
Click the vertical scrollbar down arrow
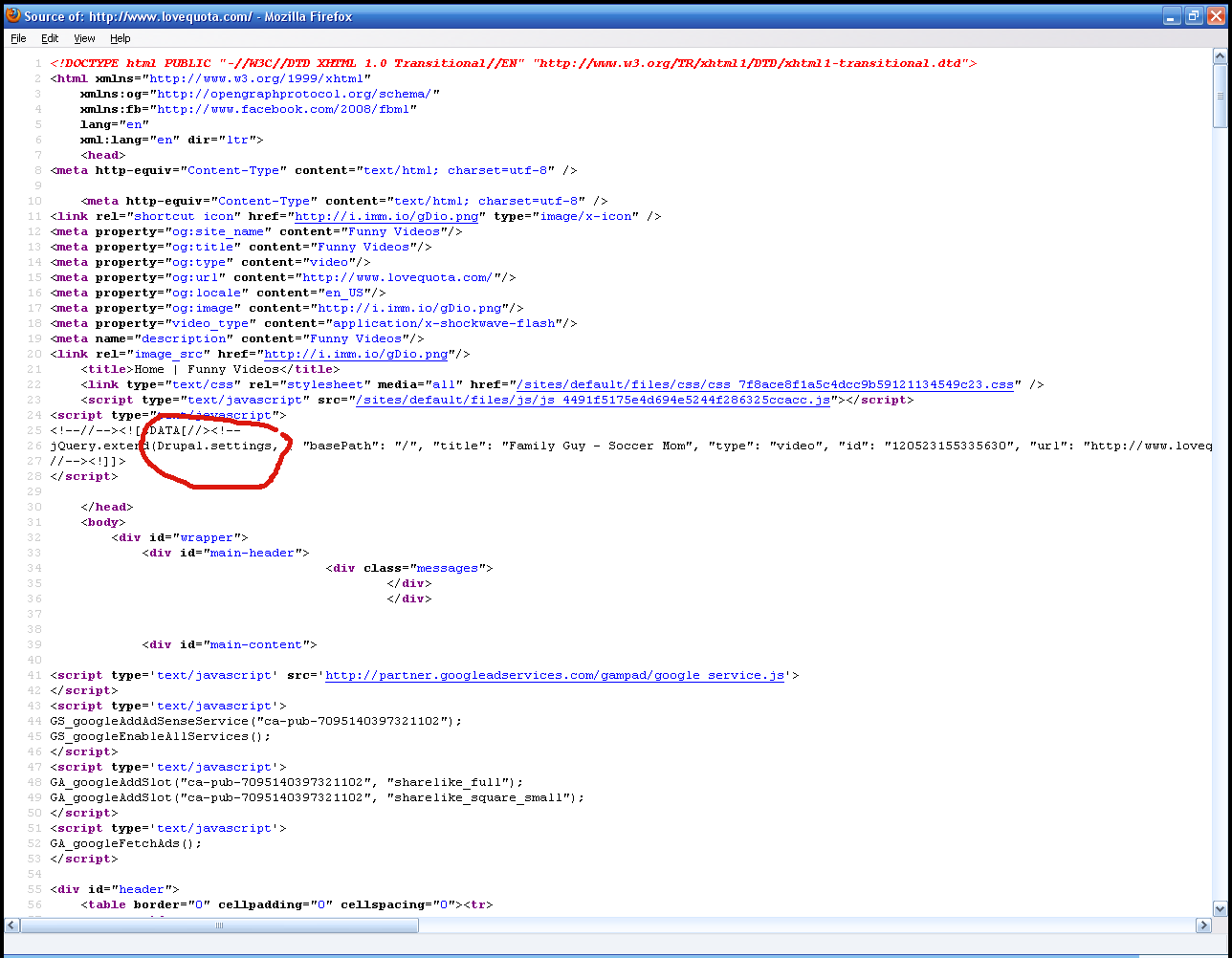point(1220,908)
